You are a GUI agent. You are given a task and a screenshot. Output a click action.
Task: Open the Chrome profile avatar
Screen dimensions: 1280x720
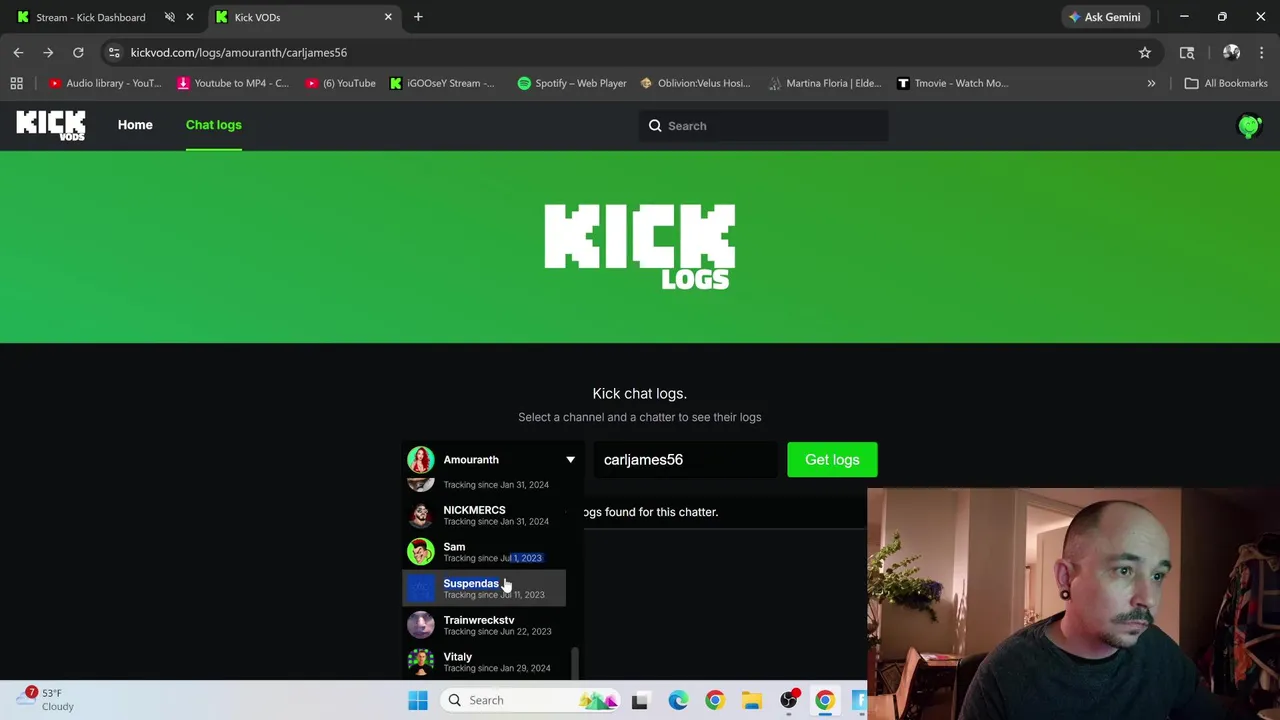(1231, 52)
